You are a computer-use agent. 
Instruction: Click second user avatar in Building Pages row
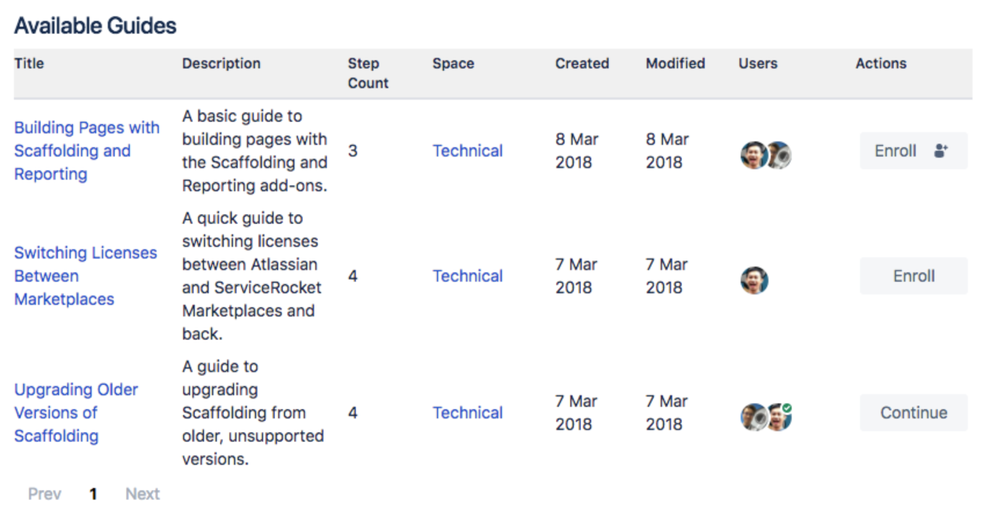click(x=778, y=155)
